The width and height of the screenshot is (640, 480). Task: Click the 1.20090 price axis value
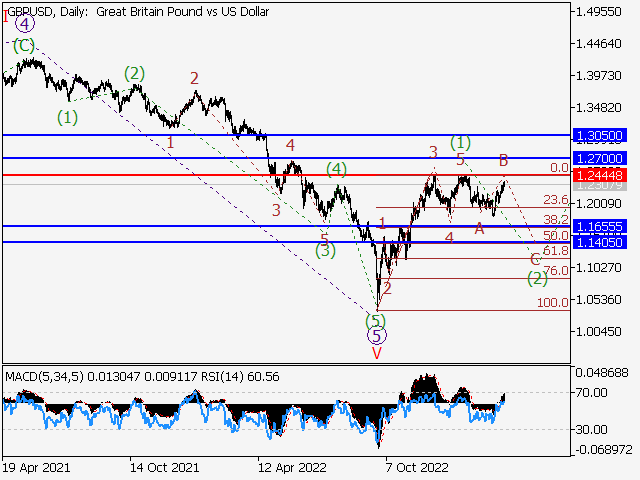(598, 204)
